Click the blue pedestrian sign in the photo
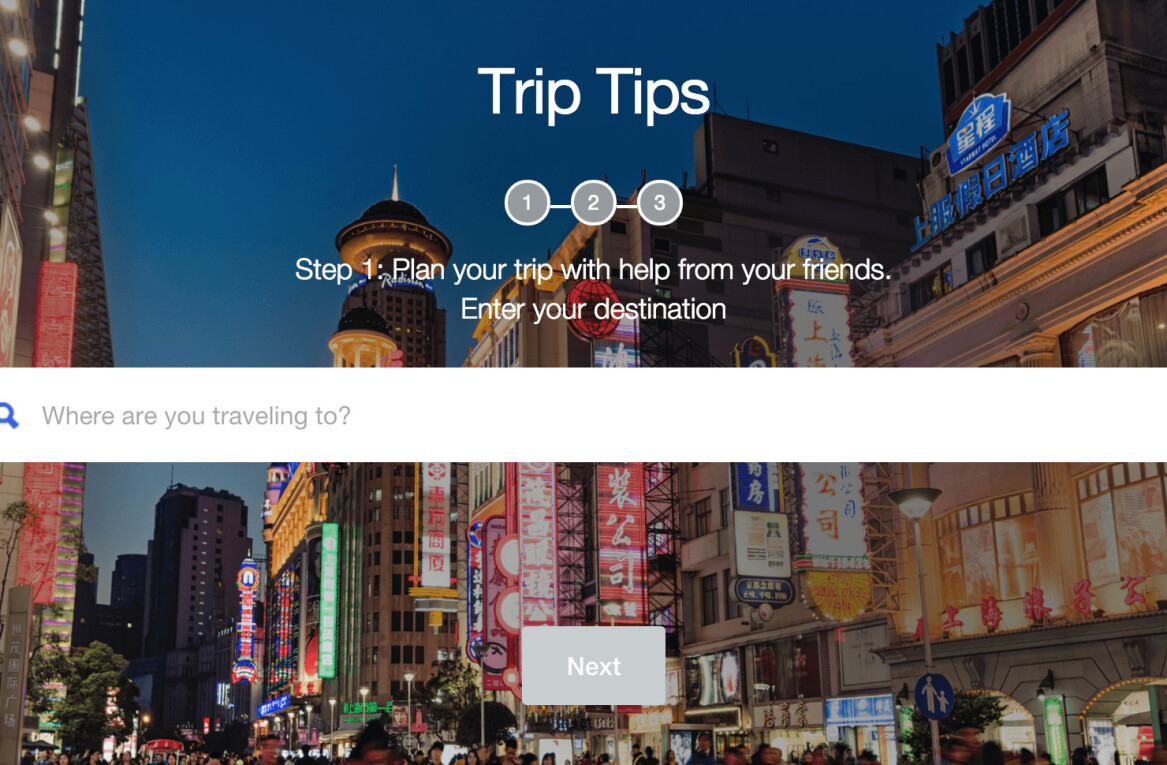The image size is (1167, 765). pos(934,696)
